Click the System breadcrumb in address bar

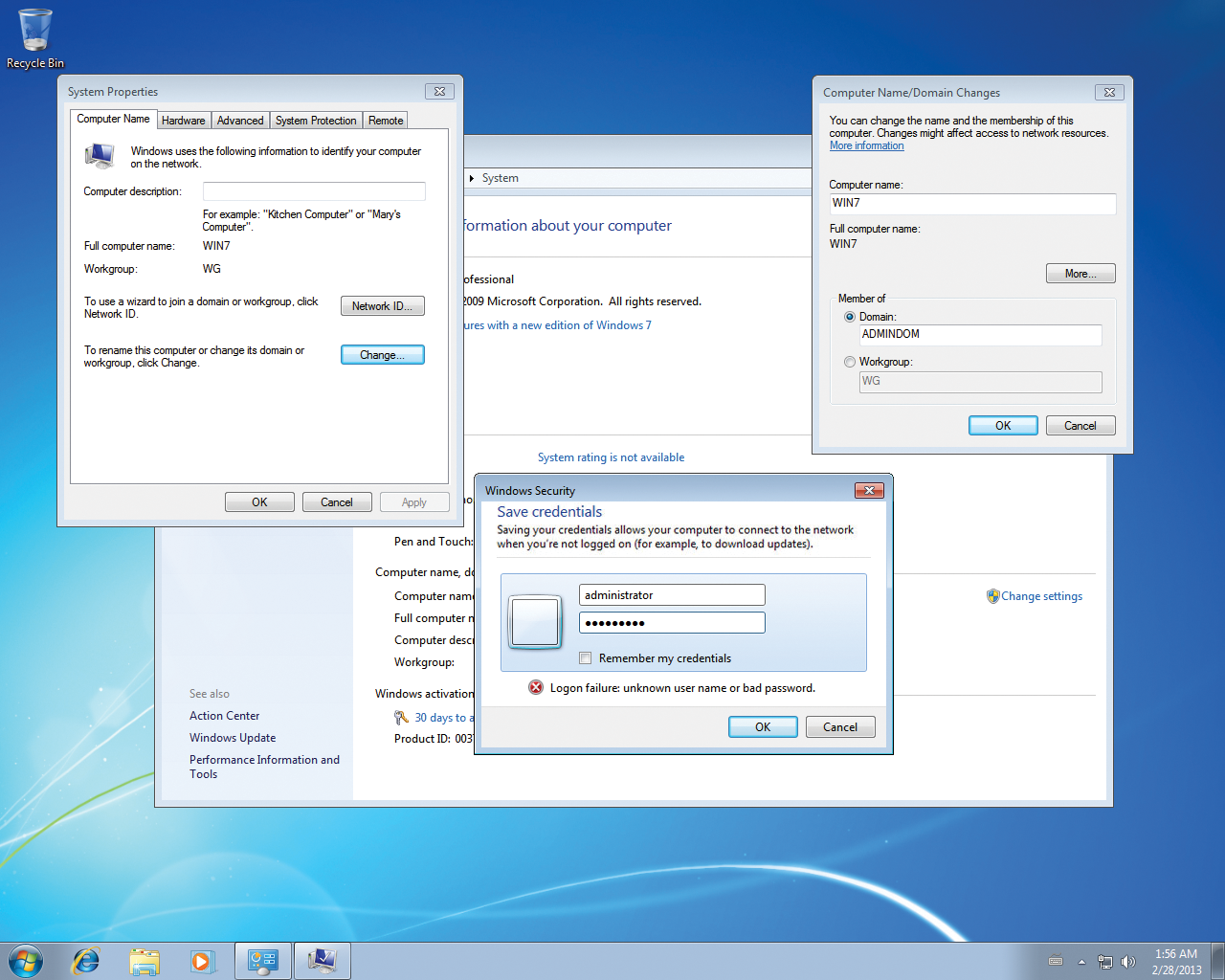tap(500, 178)
